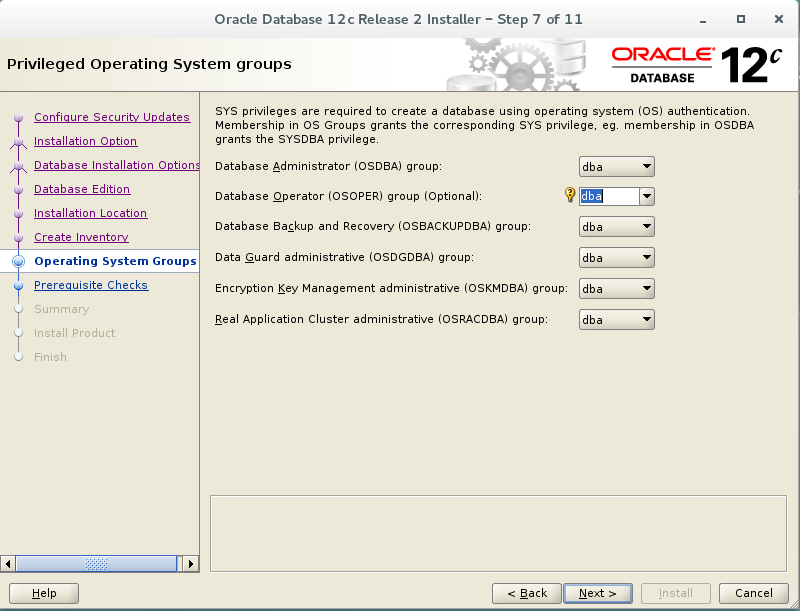800x611 pixels.
Task: Click the Encryption Key Management group label
Action: click(x=391, y=288)
